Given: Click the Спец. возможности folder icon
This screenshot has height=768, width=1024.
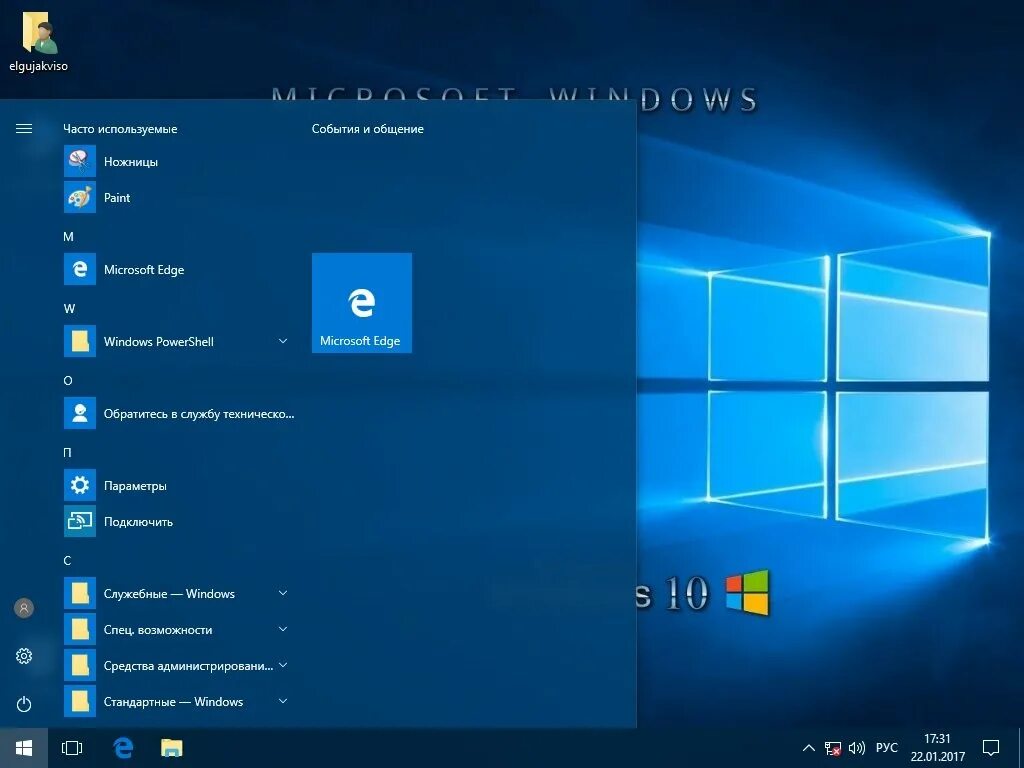Looking at the screenshot, I should (x=80, y=630).
